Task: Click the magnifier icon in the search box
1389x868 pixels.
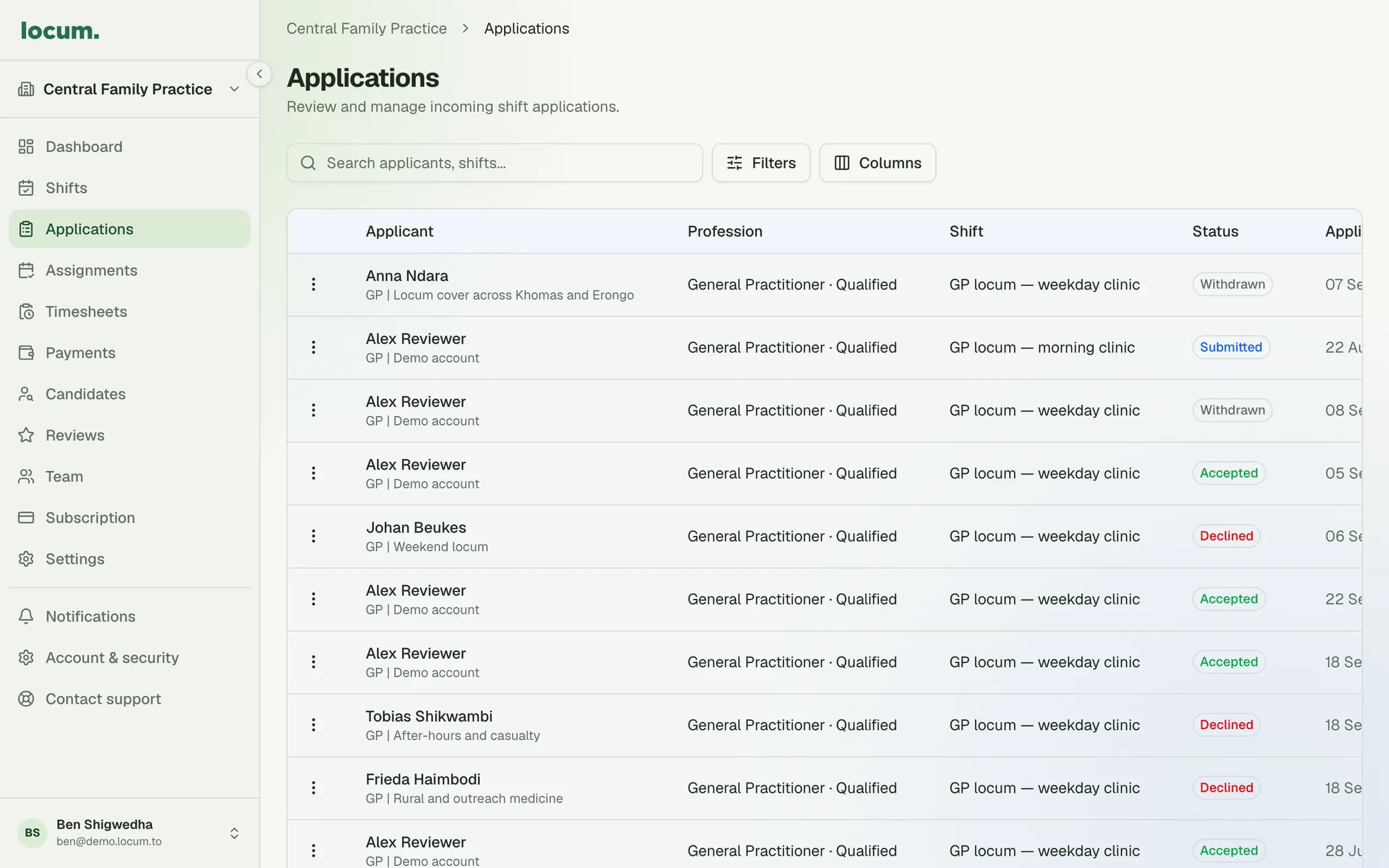Action: (x=308, y=163)
